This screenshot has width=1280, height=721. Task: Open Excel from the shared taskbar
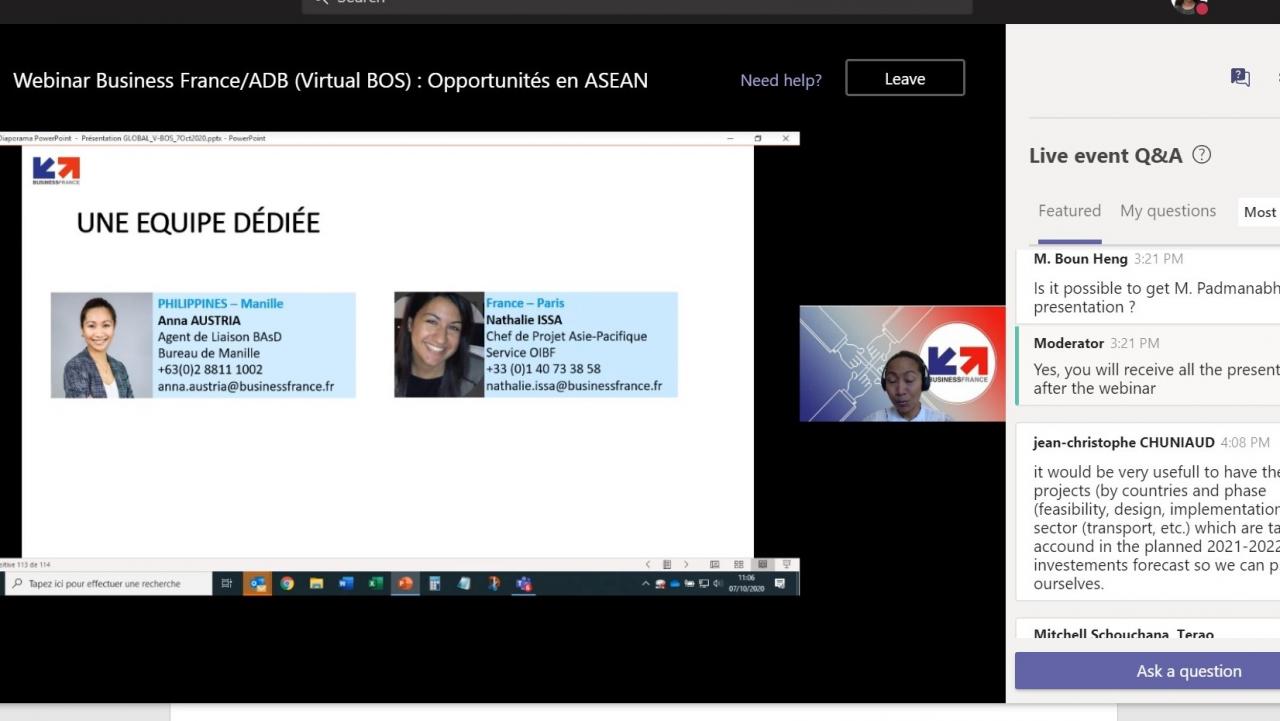375,583
